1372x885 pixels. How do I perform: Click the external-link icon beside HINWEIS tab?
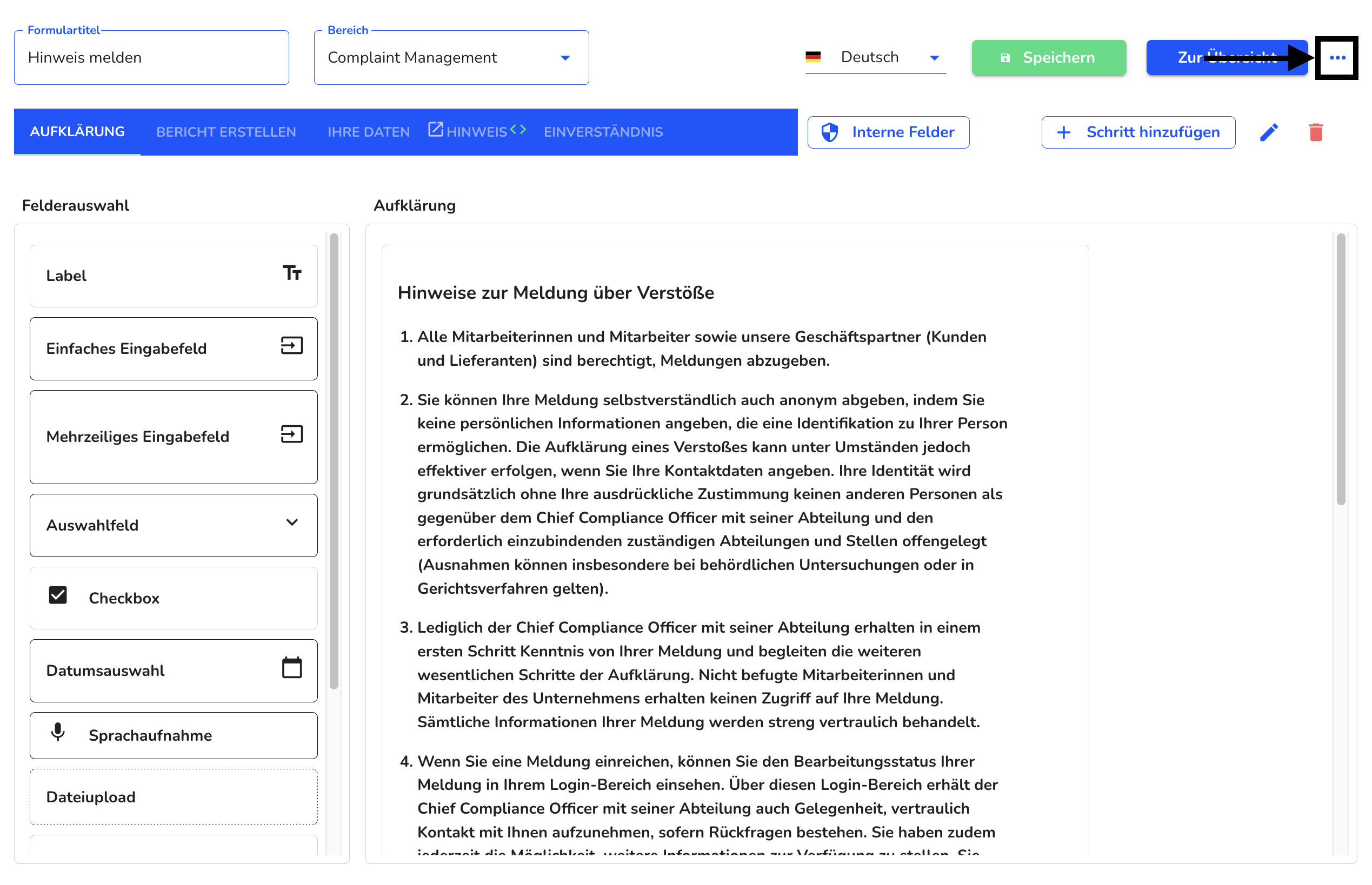click(x=435, y=129)
